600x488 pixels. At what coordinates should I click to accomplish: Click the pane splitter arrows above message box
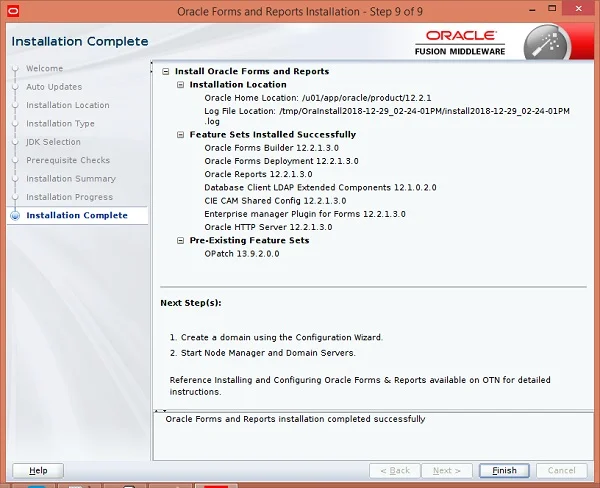click(160, 411)
